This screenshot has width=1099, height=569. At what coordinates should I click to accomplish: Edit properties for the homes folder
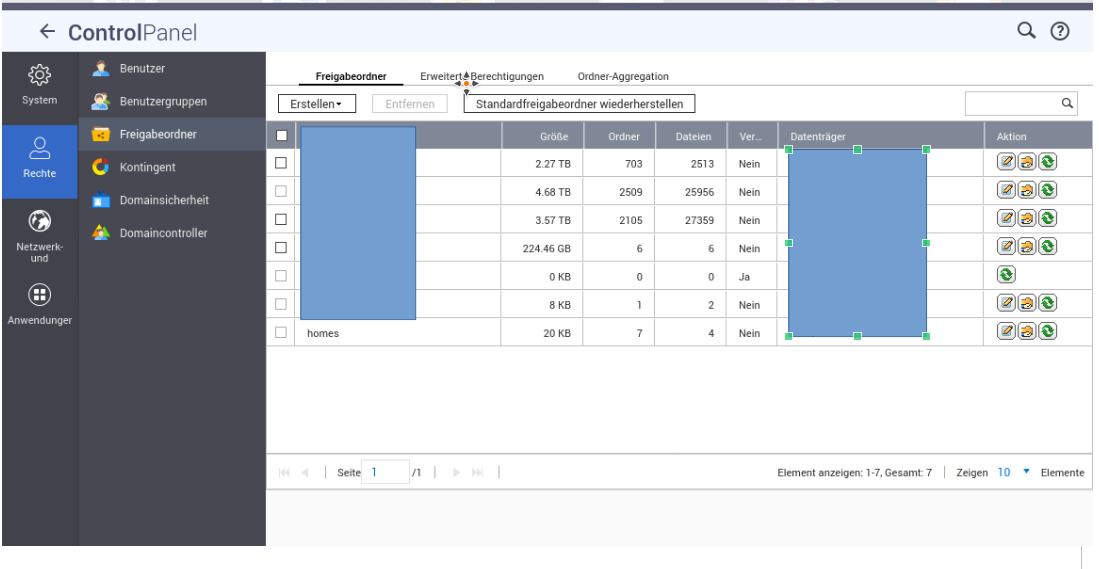click(1006, 331)
